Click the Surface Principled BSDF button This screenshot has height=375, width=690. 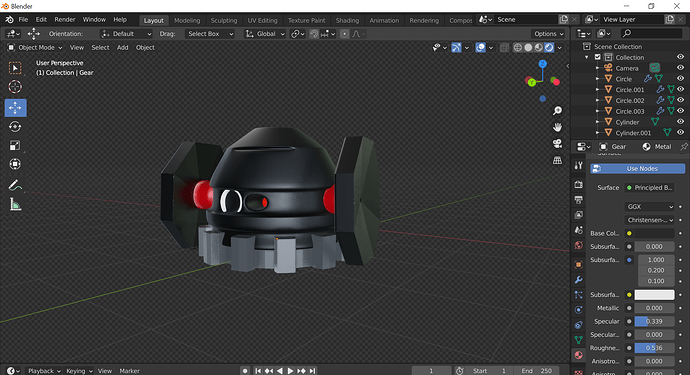click(x=650, y=188)
